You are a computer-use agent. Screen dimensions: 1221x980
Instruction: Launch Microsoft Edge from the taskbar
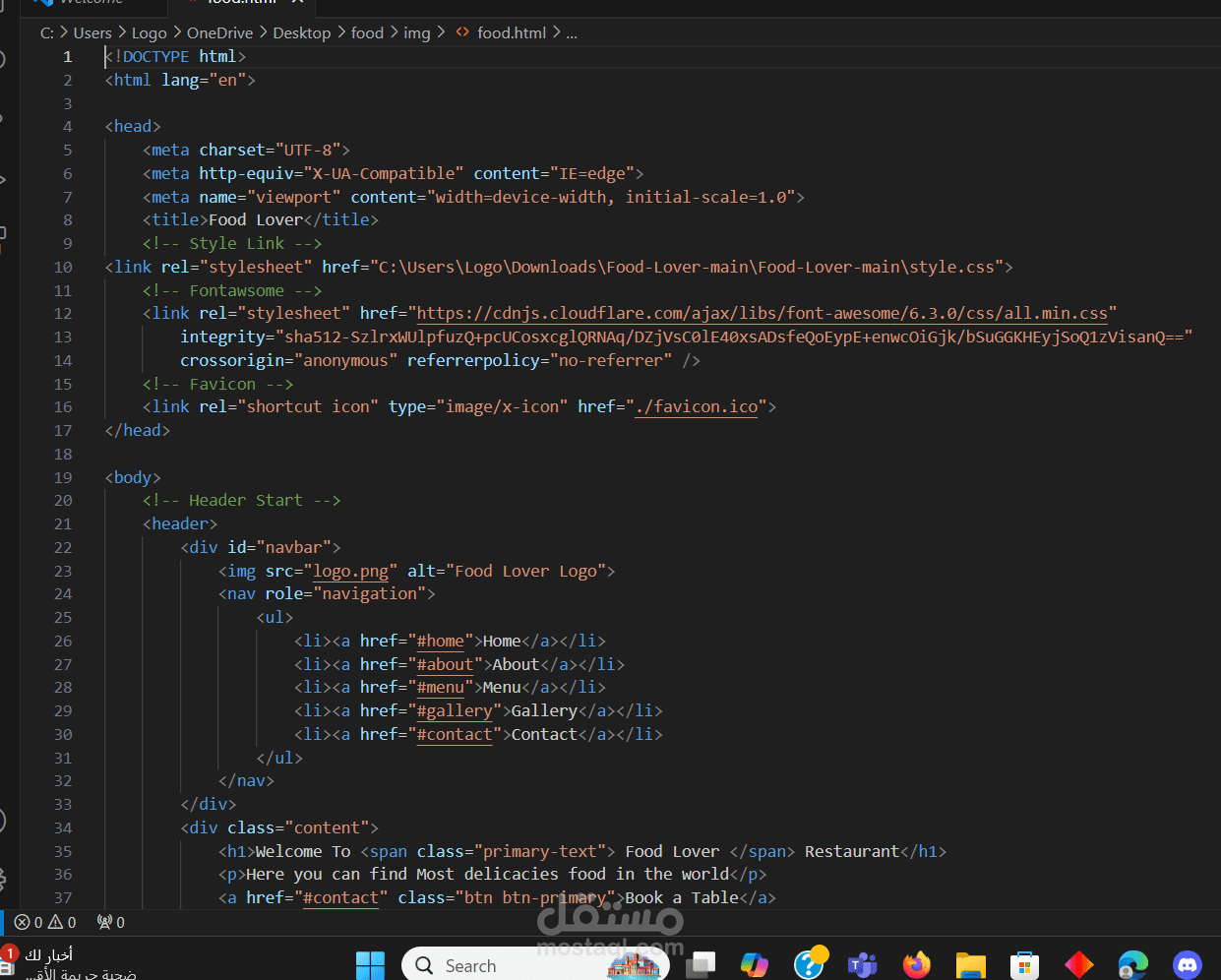pos(1133,965)
